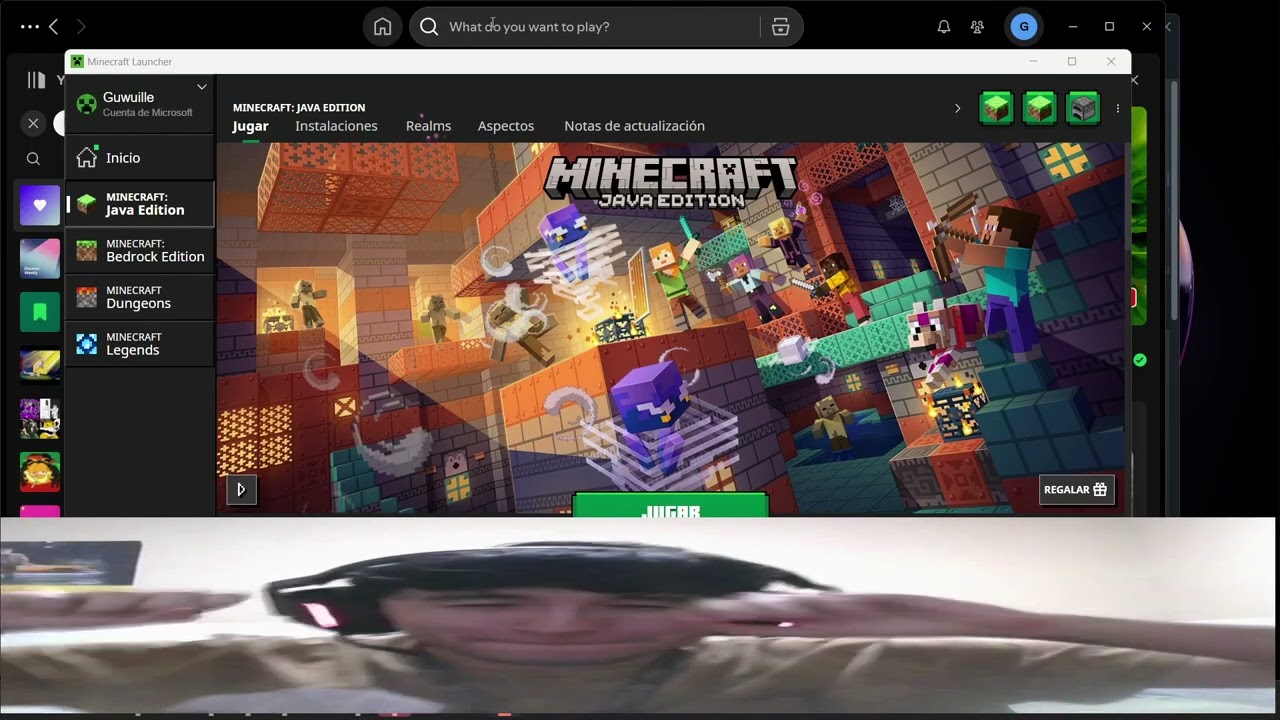Click the Guwuille account avatar icon
Viewport: 1280px width, 720px height.
(x=87, y=104)
